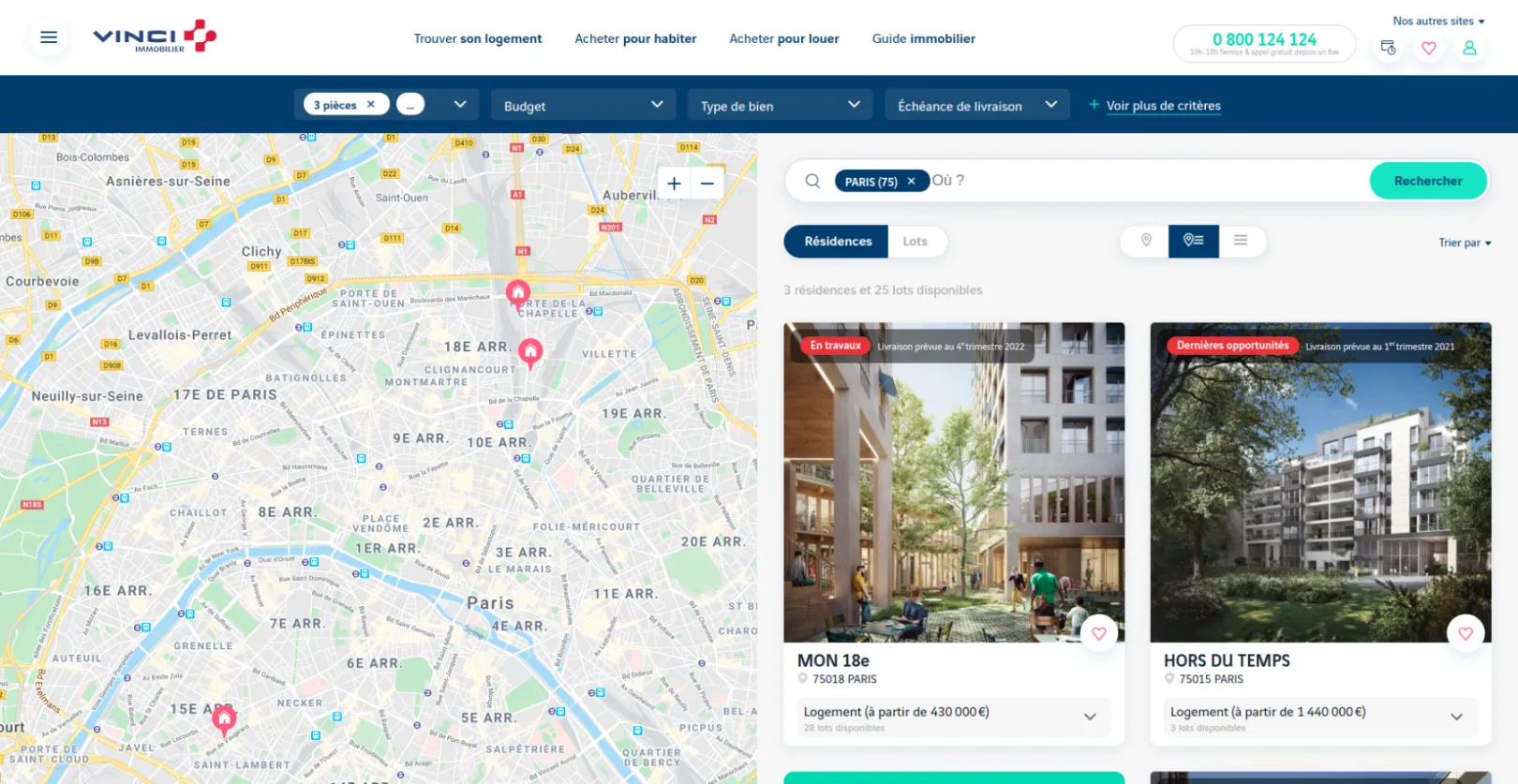This screenshot has width=1518, height=784.
Task: Open Trouver son logement menu
Action: click(478, 38)
